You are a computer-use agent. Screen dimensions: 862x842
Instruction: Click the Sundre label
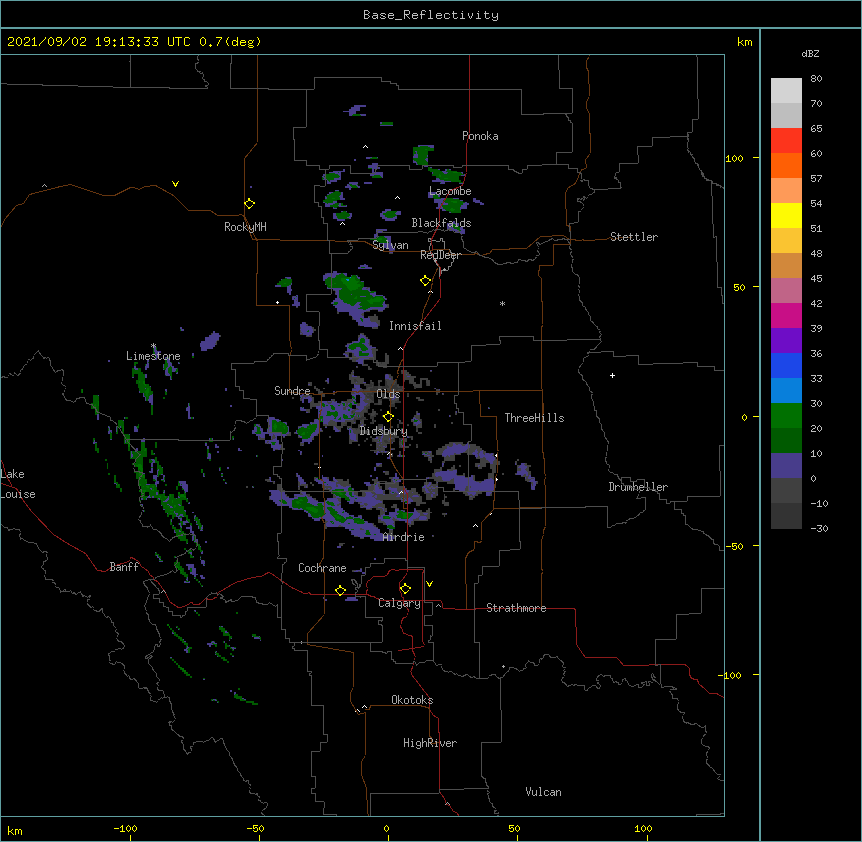pyautogui.click(x=292, y=391)
